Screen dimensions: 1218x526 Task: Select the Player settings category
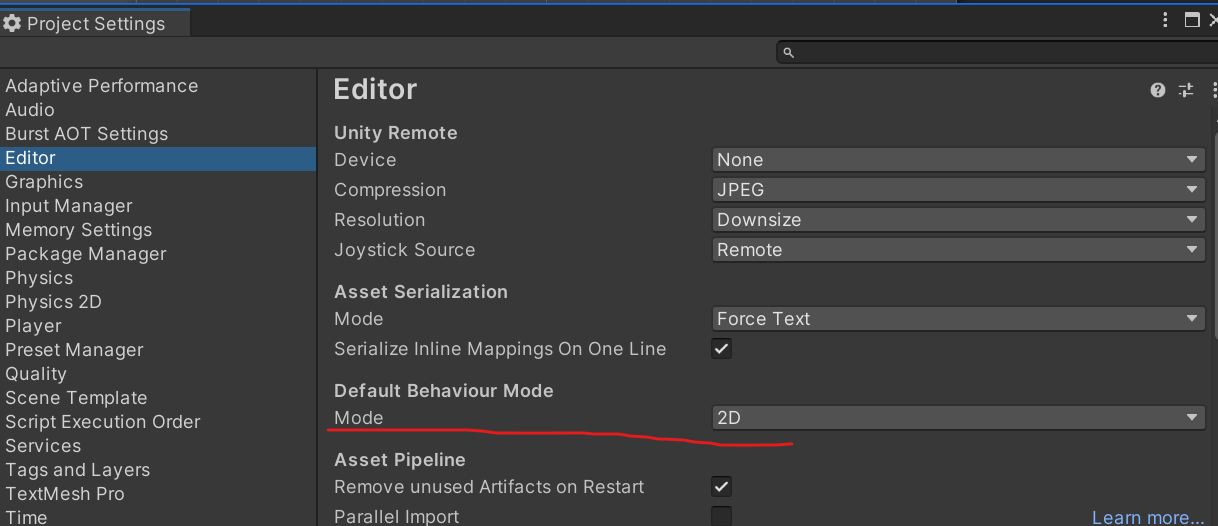pos(158,326)
